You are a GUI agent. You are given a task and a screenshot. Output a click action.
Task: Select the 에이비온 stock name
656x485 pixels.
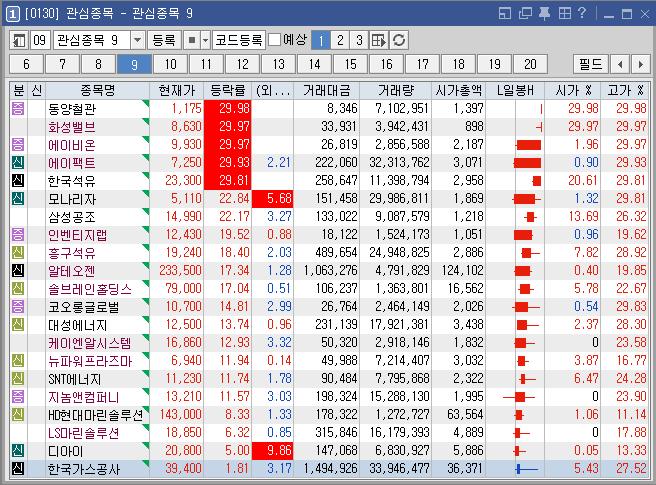[x=72, y=145]
